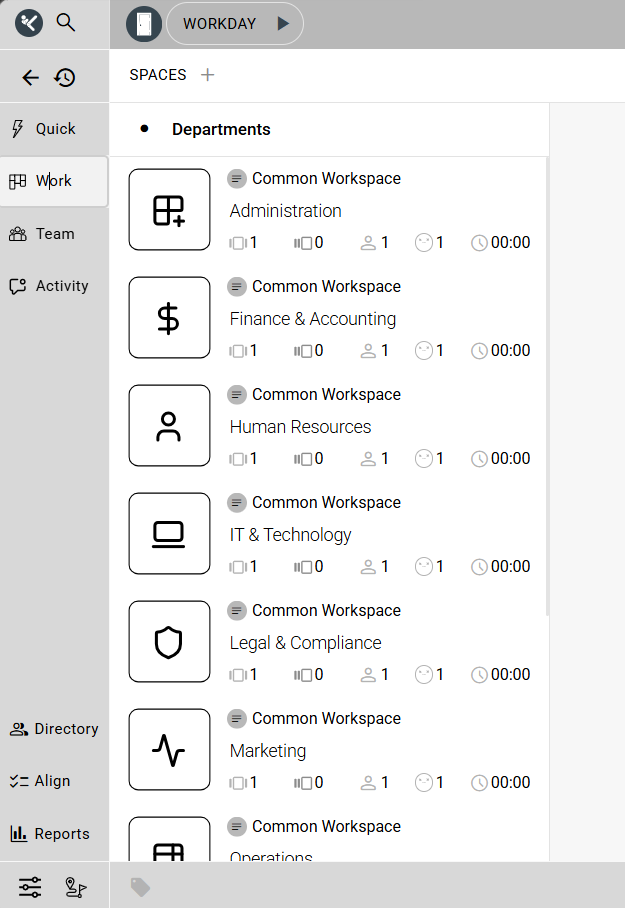Go back with the left arrow

[x=31, y=77]
